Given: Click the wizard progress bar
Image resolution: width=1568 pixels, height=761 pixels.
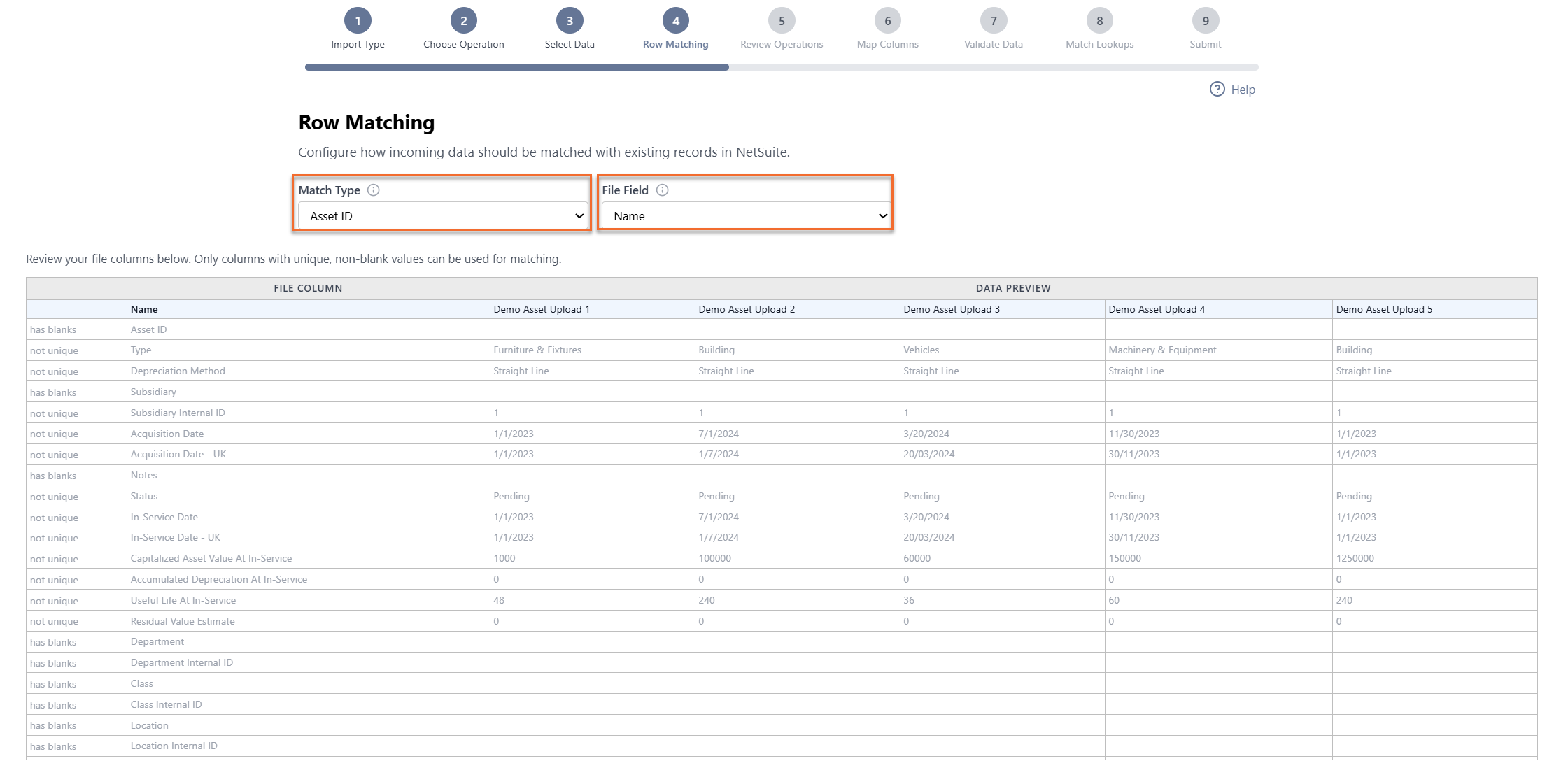Looking at the screenshot, I should tap(782, 67).
